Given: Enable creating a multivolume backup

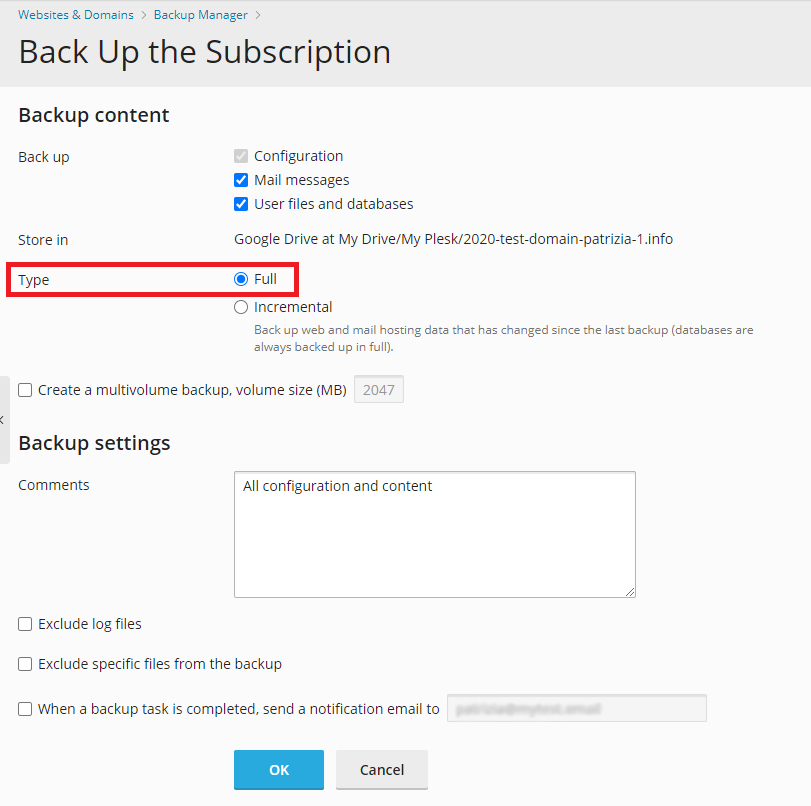Looking at the screenshot, I should click(x=24, y=389).
